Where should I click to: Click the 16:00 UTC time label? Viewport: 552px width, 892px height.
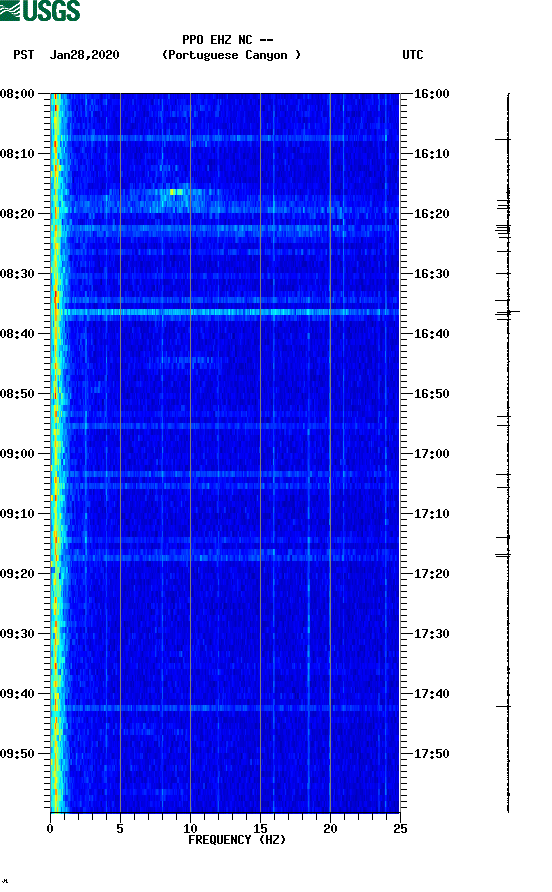point(431,94)
